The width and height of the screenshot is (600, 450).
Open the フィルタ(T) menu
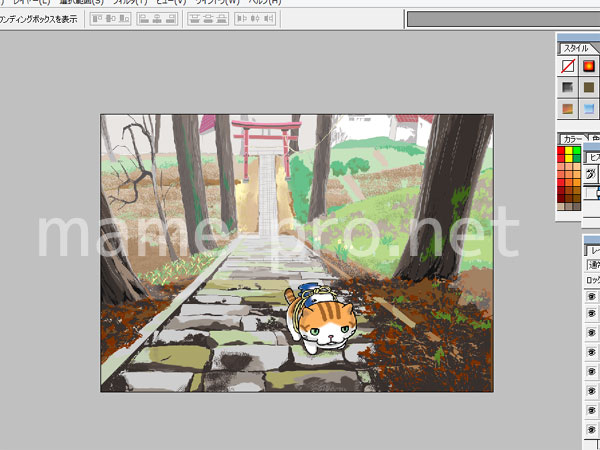pyautogui.click(x=130, y=2)
